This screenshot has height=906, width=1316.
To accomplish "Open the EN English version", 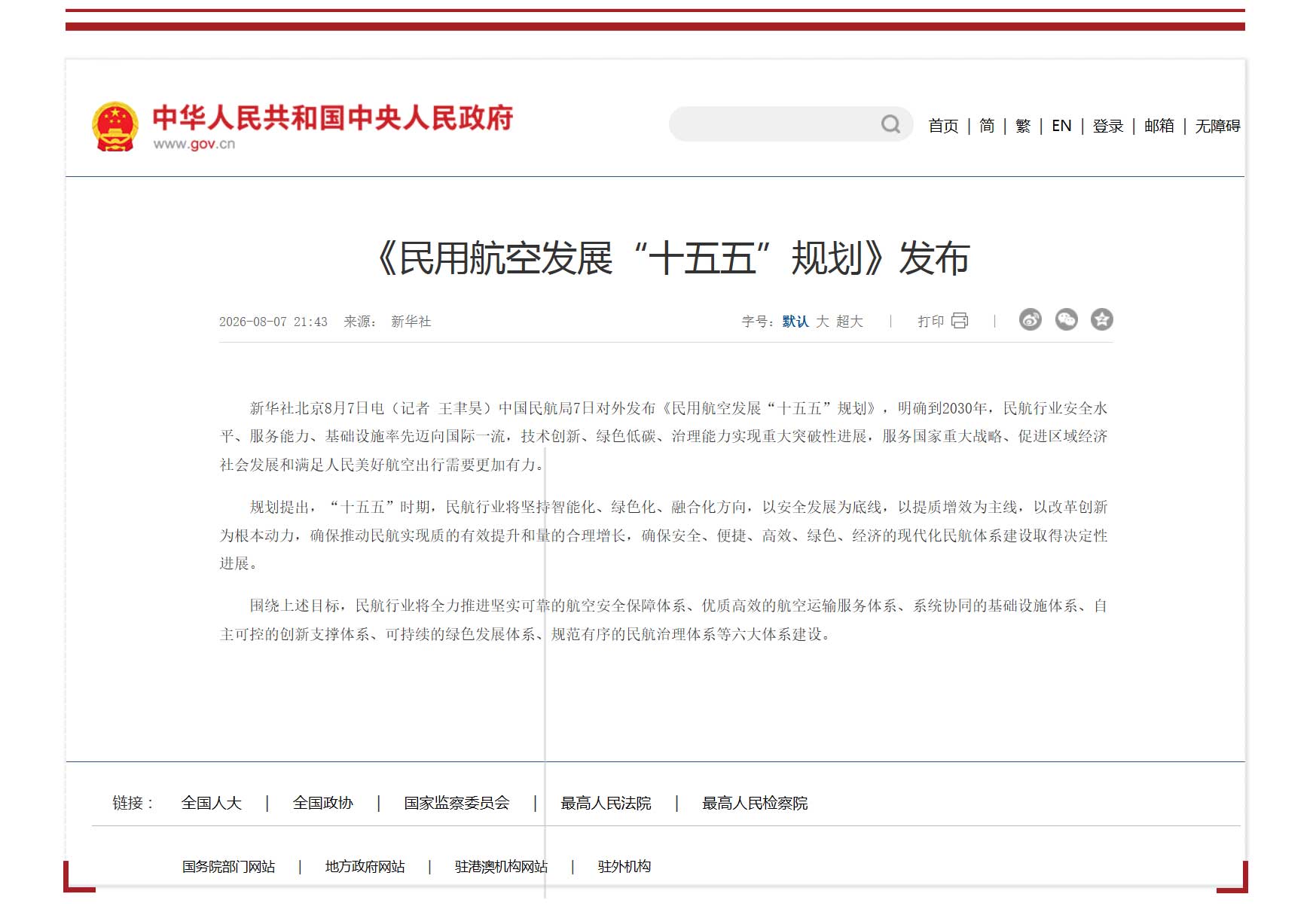I will pyautogui.click(x=1061, y=126).
